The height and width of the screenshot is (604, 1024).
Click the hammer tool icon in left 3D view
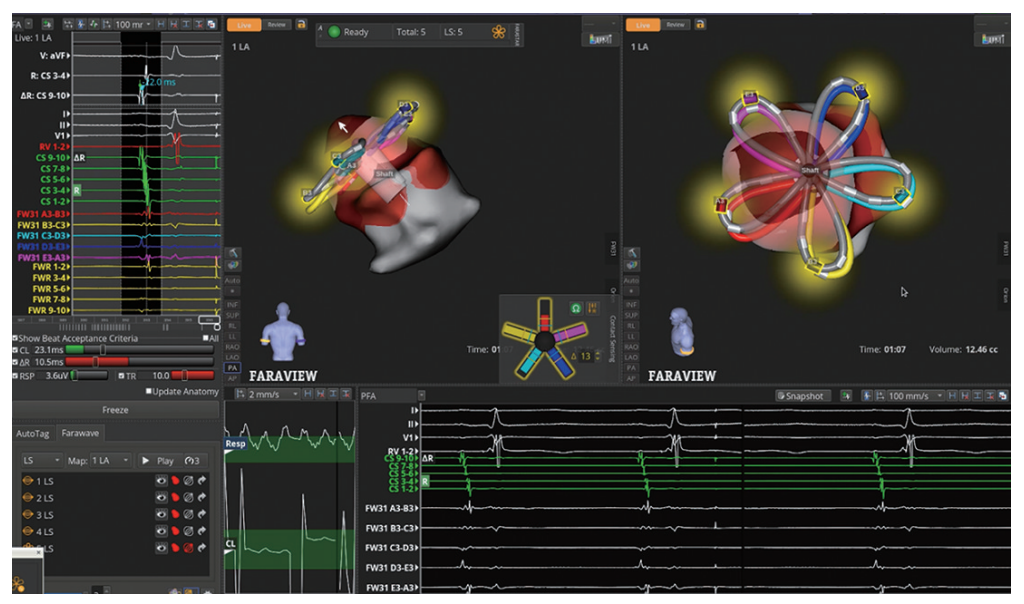tap(232, 253)
